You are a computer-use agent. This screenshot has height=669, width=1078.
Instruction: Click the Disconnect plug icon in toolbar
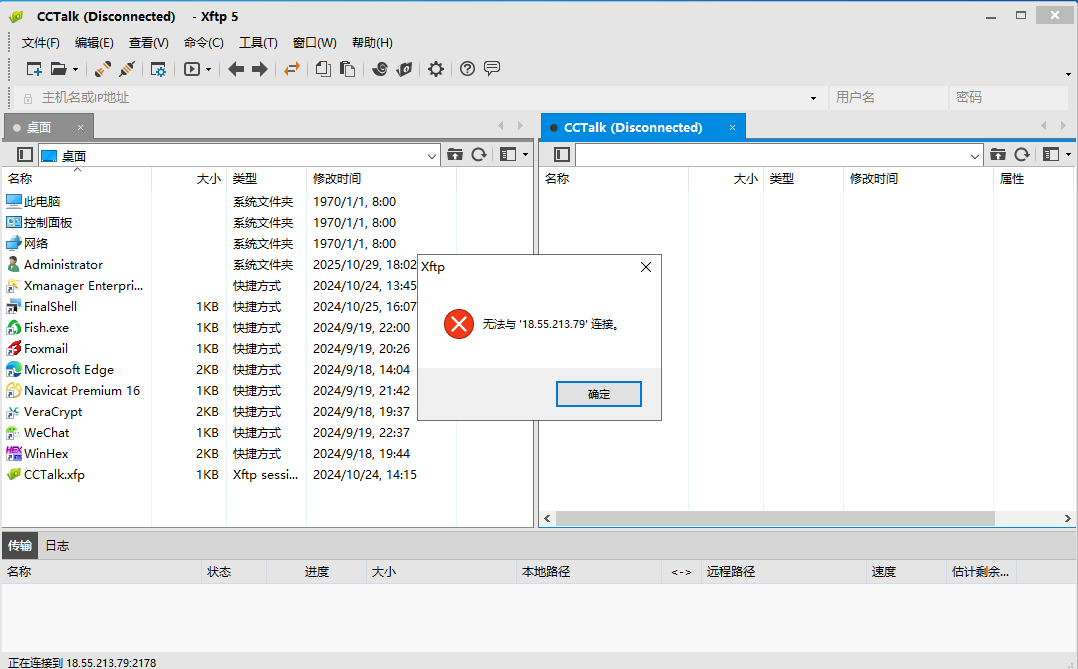pyautogui.click(x=127, y=69)
